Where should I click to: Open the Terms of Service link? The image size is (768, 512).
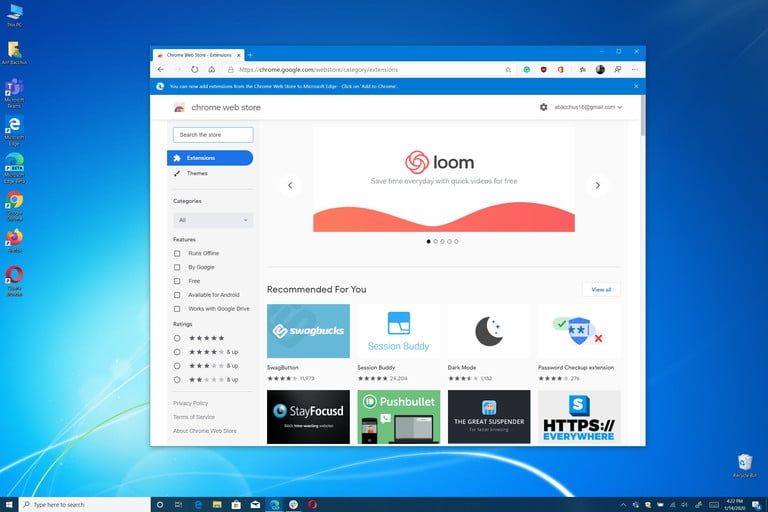(194, 417)
